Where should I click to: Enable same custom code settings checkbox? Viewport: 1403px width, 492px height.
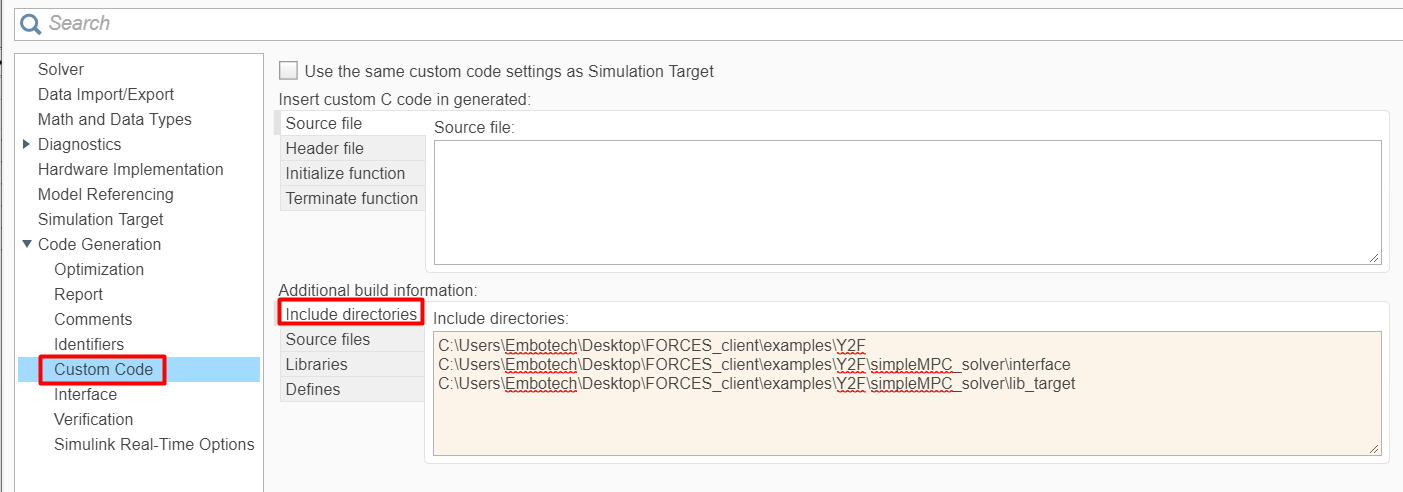click(289, 71)
